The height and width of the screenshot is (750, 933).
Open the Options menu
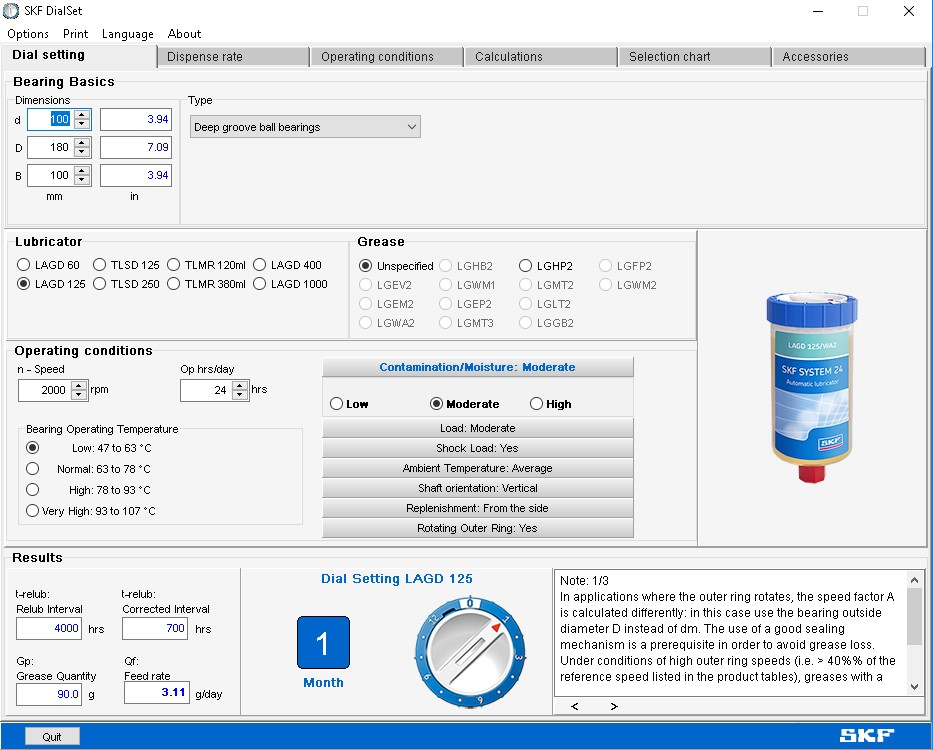(x=27, y=34)
